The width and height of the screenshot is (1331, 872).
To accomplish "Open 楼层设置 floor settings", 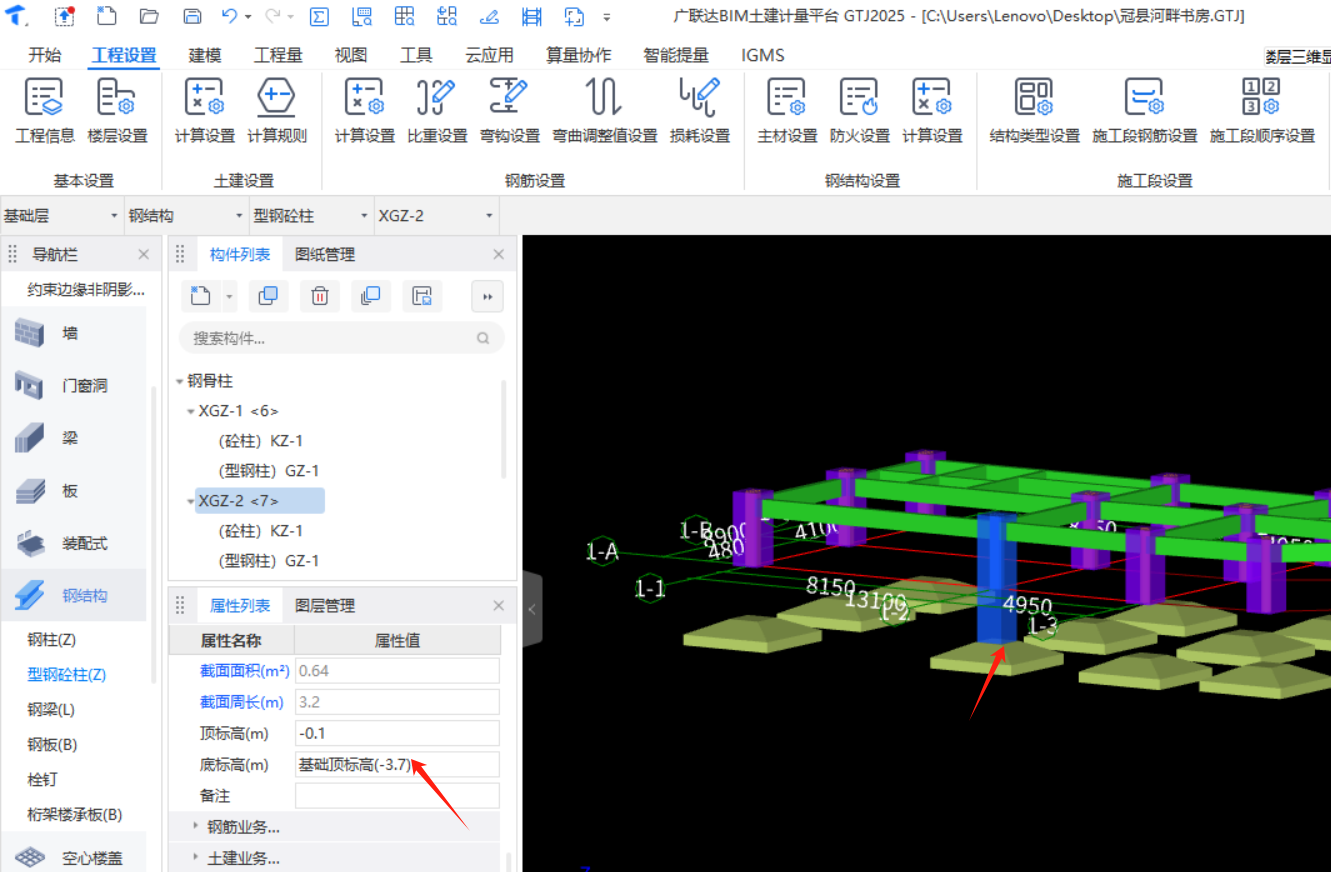I will click(x=117, y=112).
